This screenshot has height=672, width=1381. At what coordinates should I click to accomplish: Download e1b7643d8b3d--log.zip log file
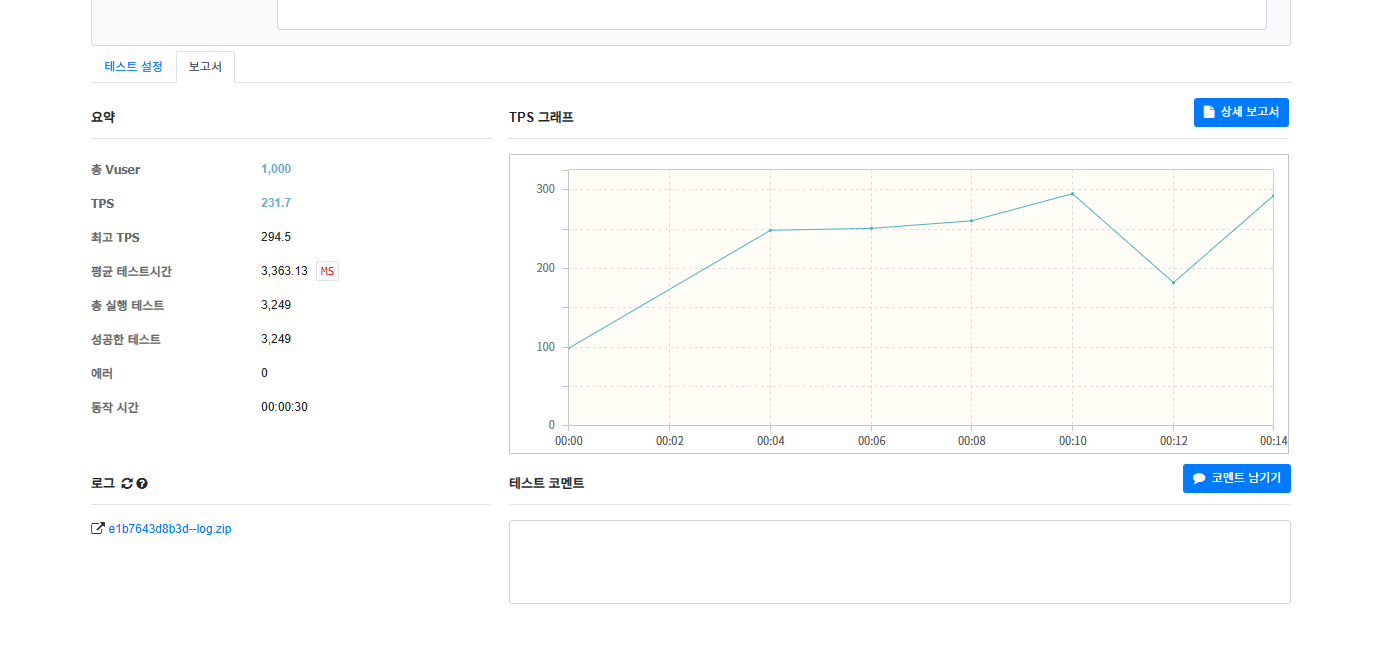coord(170,529)
